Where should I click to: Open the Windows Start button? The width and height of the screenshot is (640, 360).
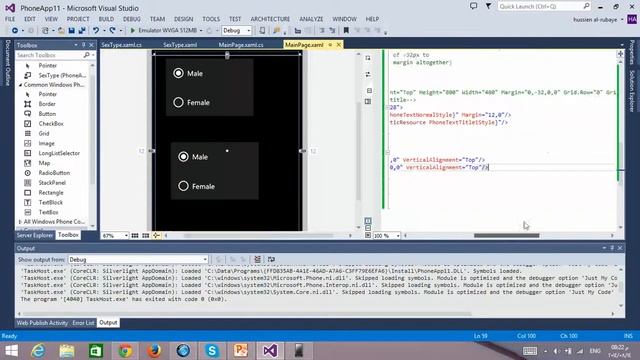point(11,351)
